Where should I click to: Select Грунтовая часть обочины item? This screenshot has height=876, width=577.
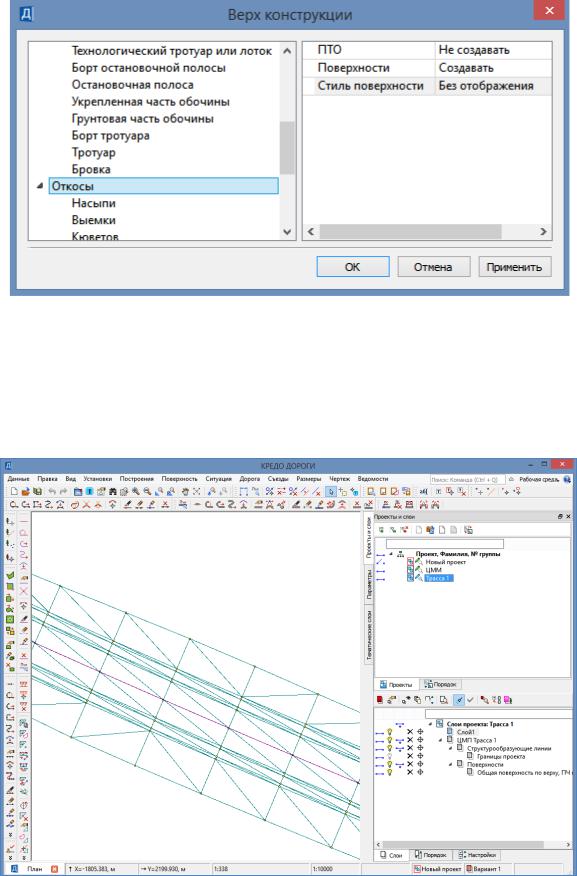(142, 118)
